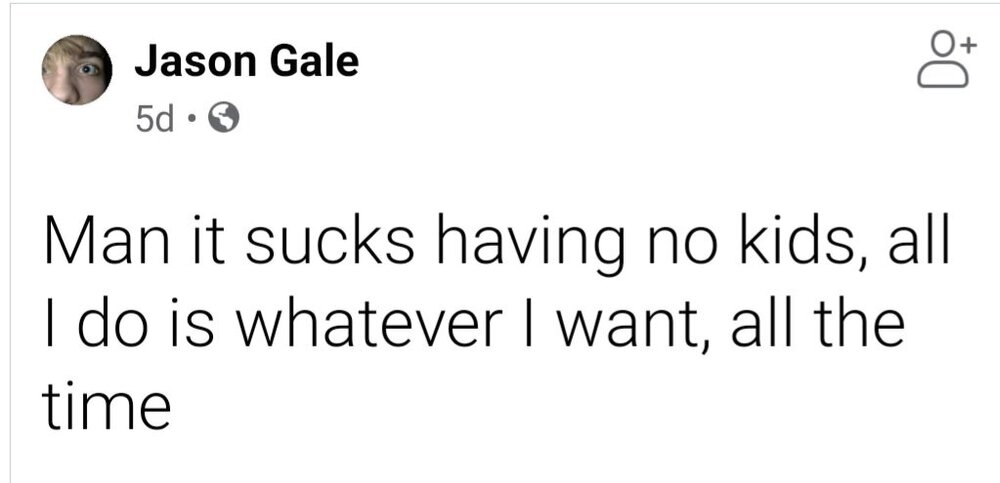This screenshot has width=1000, height=483.
Task: Click the word "time" on the last line
Action: coord(103,406)
